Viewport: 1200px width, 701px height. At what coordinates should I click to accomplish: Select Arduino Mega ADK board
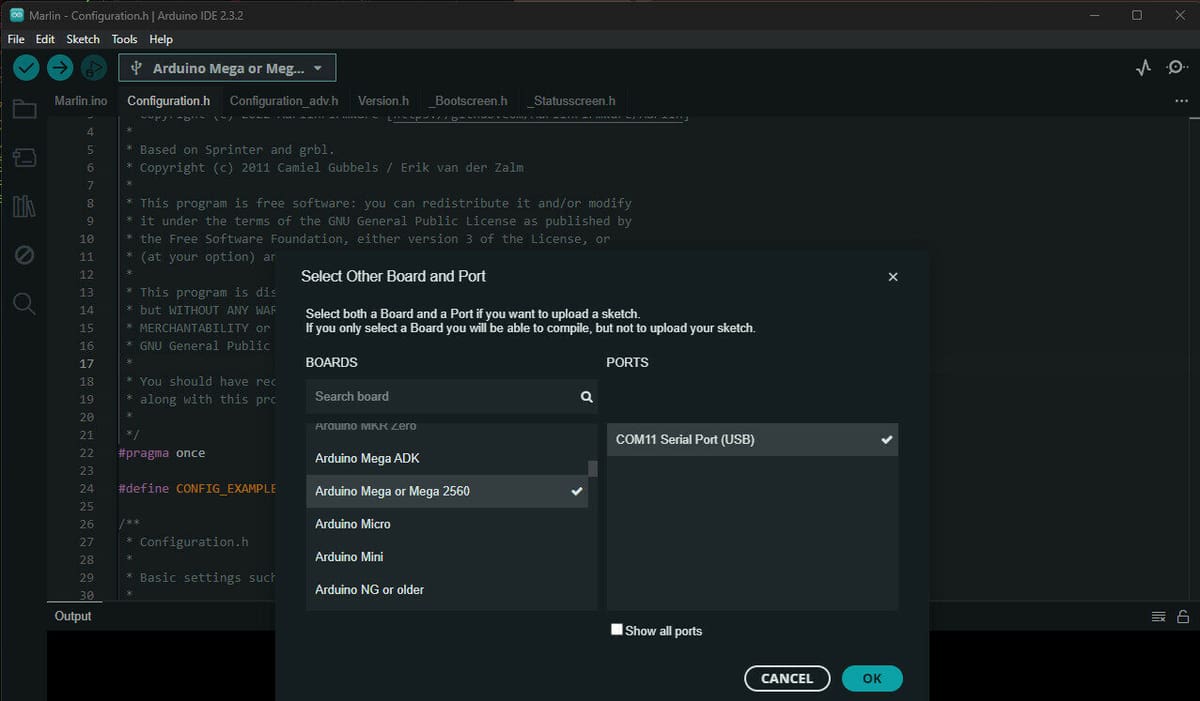[x=447, y=458]
